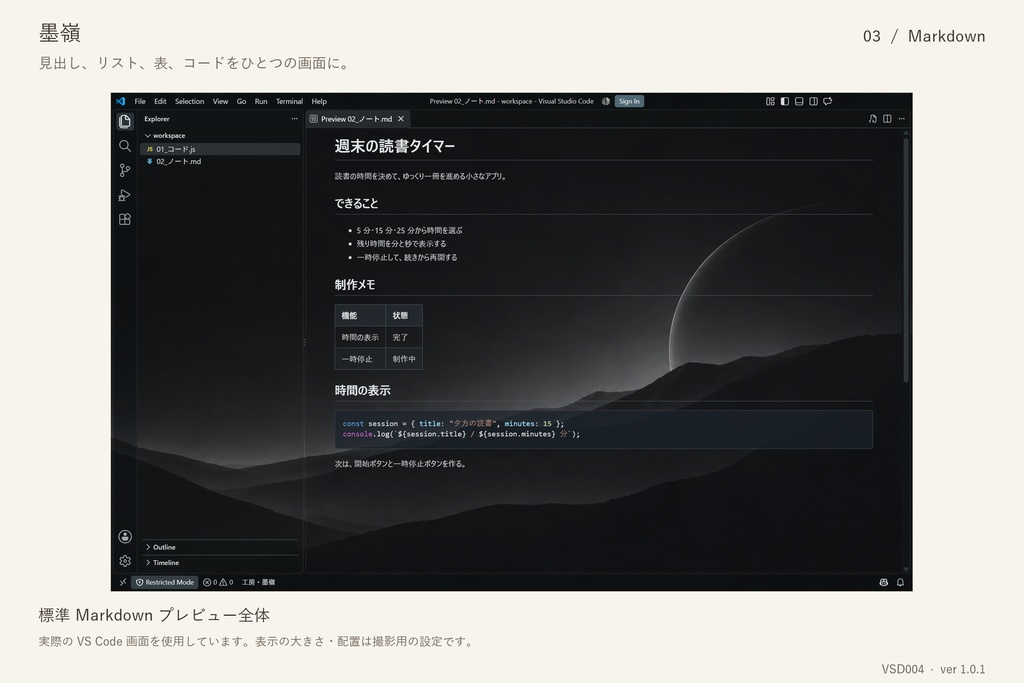
Task: Open the Run and Debug view
Action: 125,195
